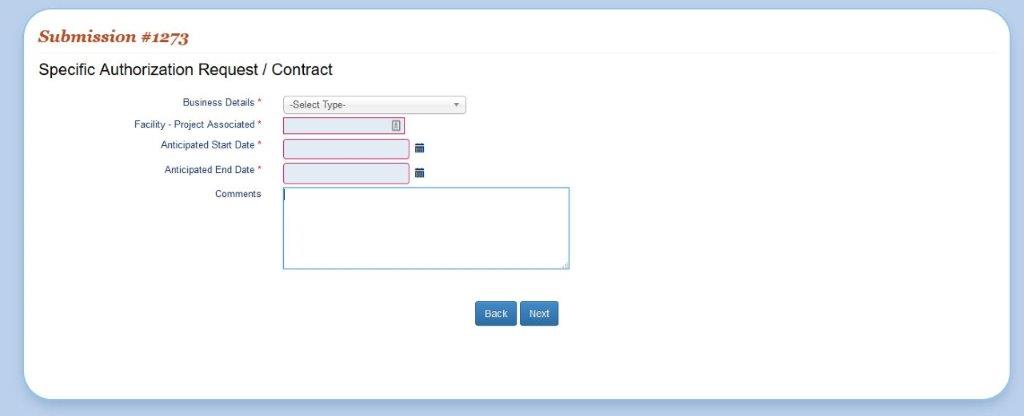This screenshot has height=416, width=1024.
Task: Click the red asterisk beside Business Details
Action: [x=260, y=102]
